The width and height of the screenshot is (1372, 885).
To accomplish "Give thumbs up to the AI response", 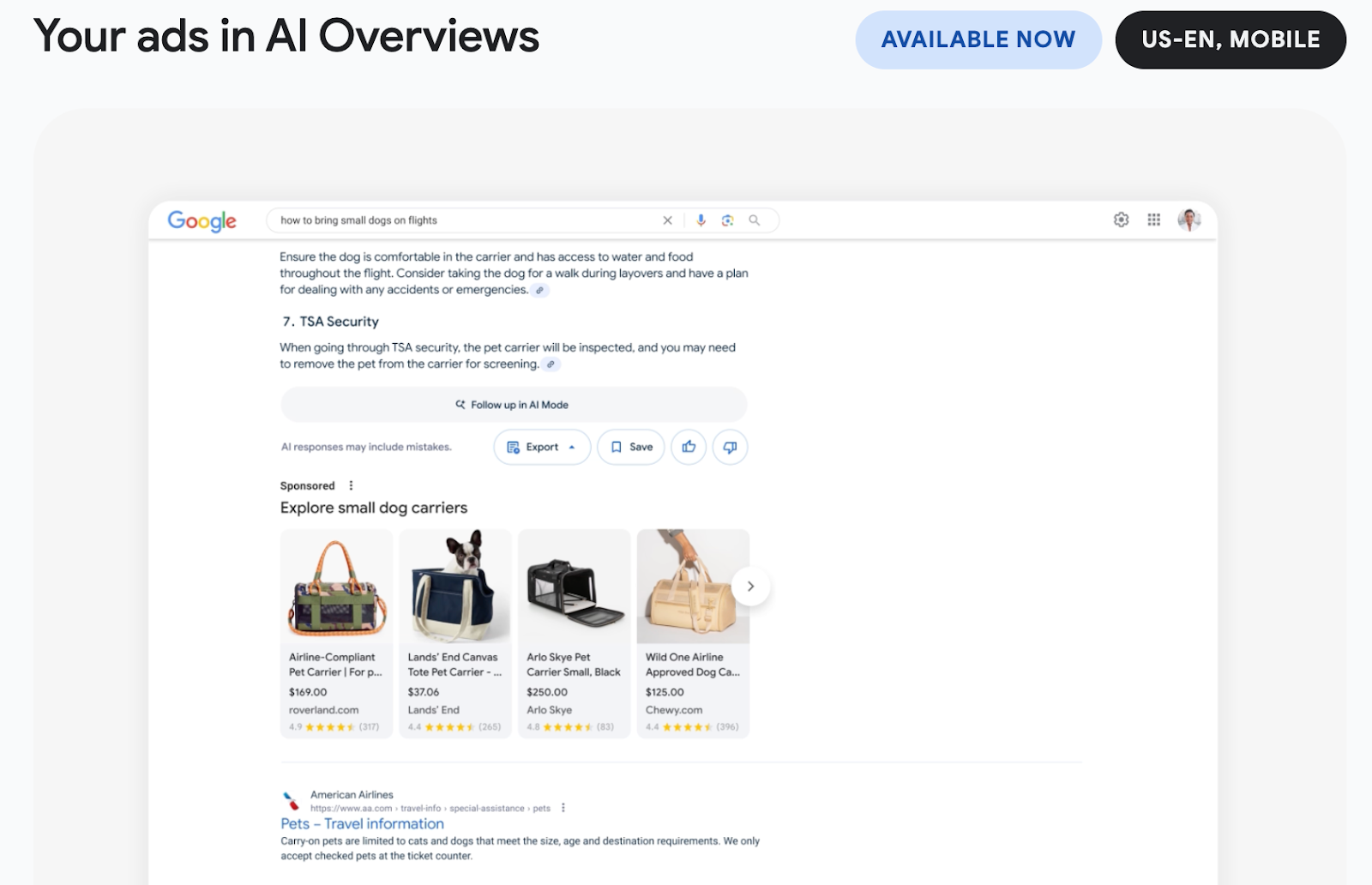I will click(x=689, y=447).
